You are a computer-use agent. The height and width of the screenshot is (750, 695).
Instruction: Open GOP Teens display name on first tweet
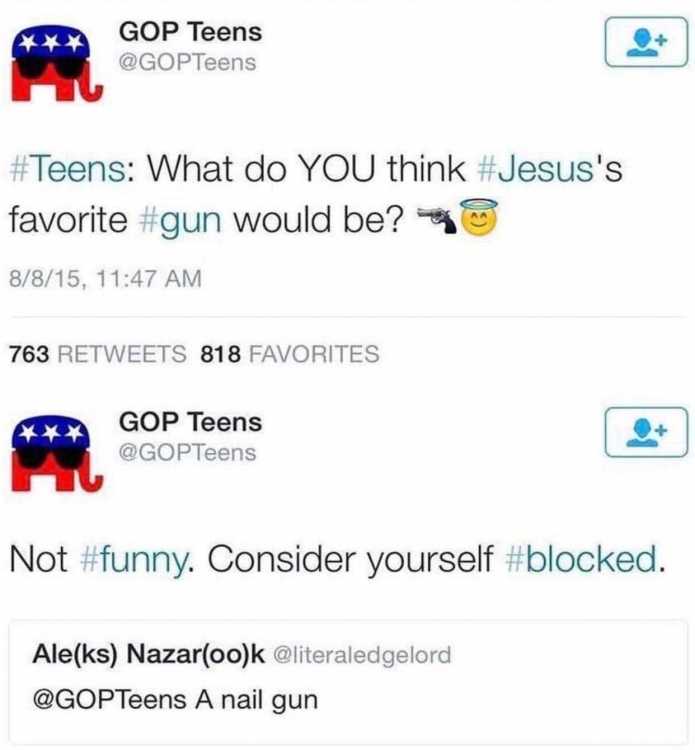coord(190,32)
